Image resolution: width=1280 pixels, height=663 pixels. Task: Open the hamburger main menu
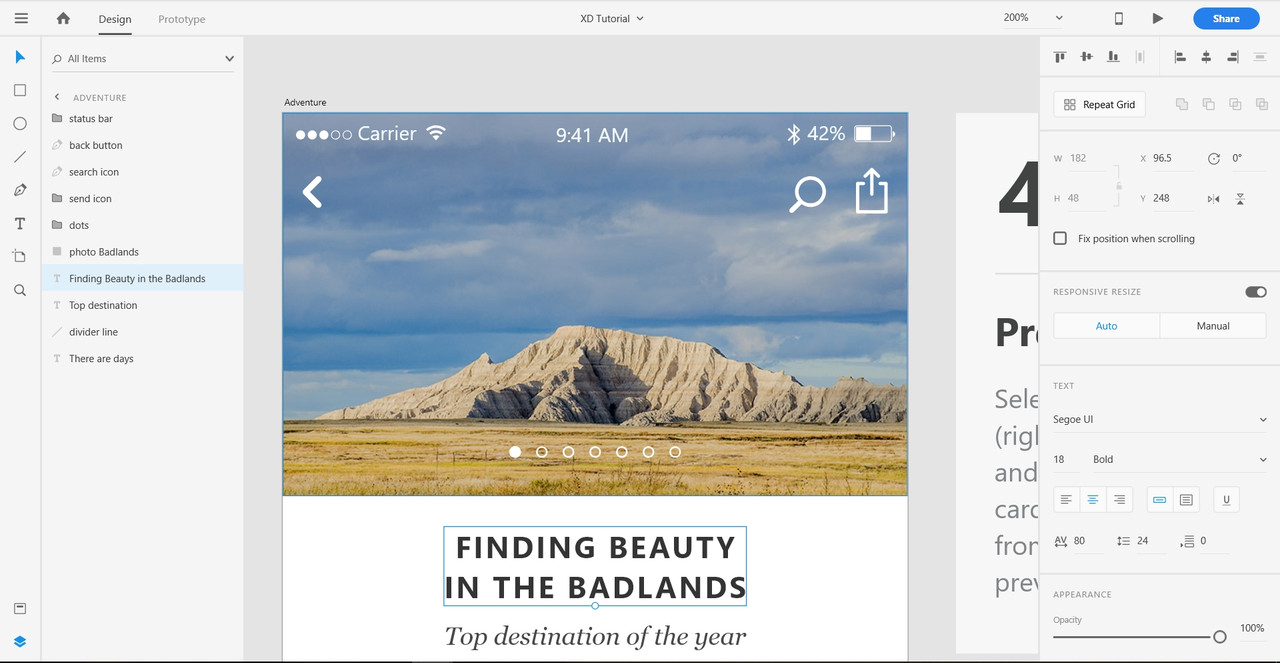tap(21, 18)
